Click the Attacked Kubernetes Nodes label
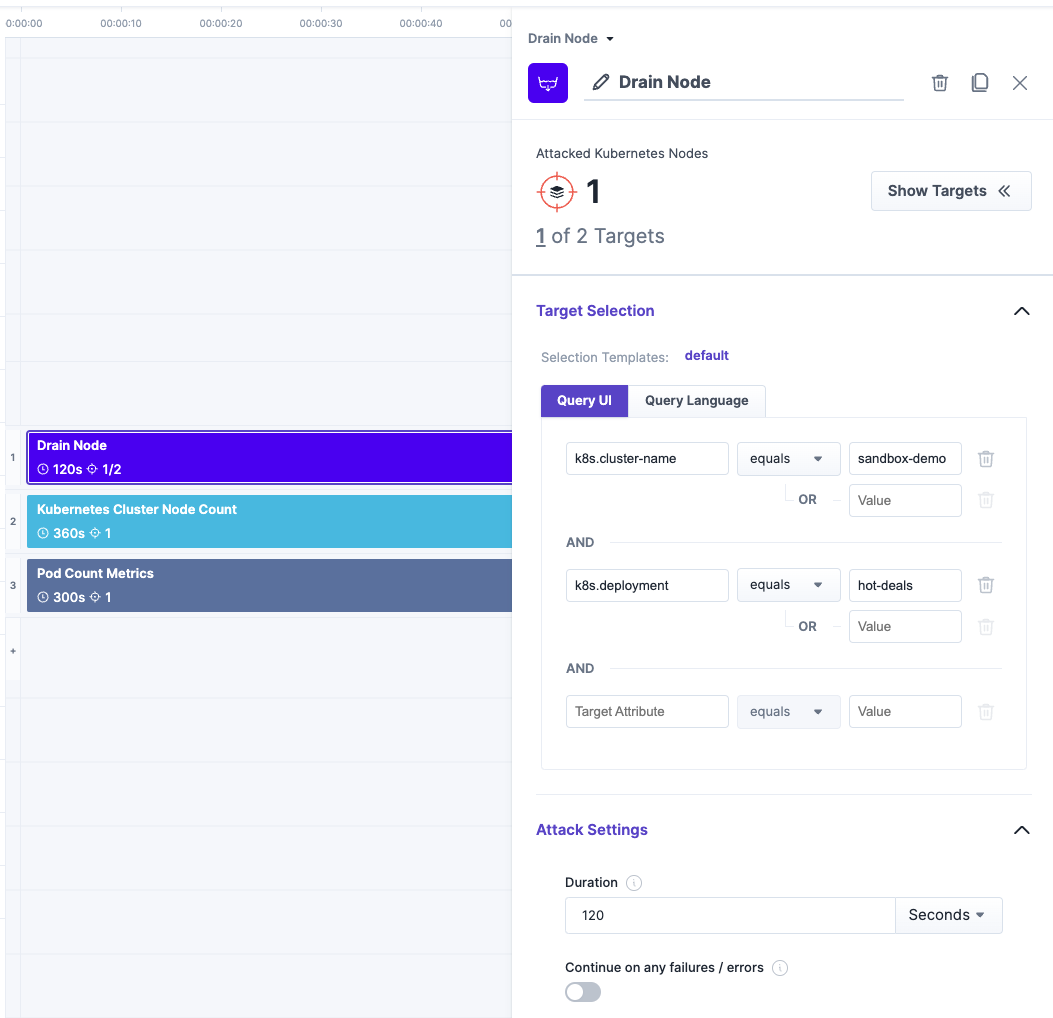The width and height of the screenshot is (1053, 1018). (x=622, y=154)
